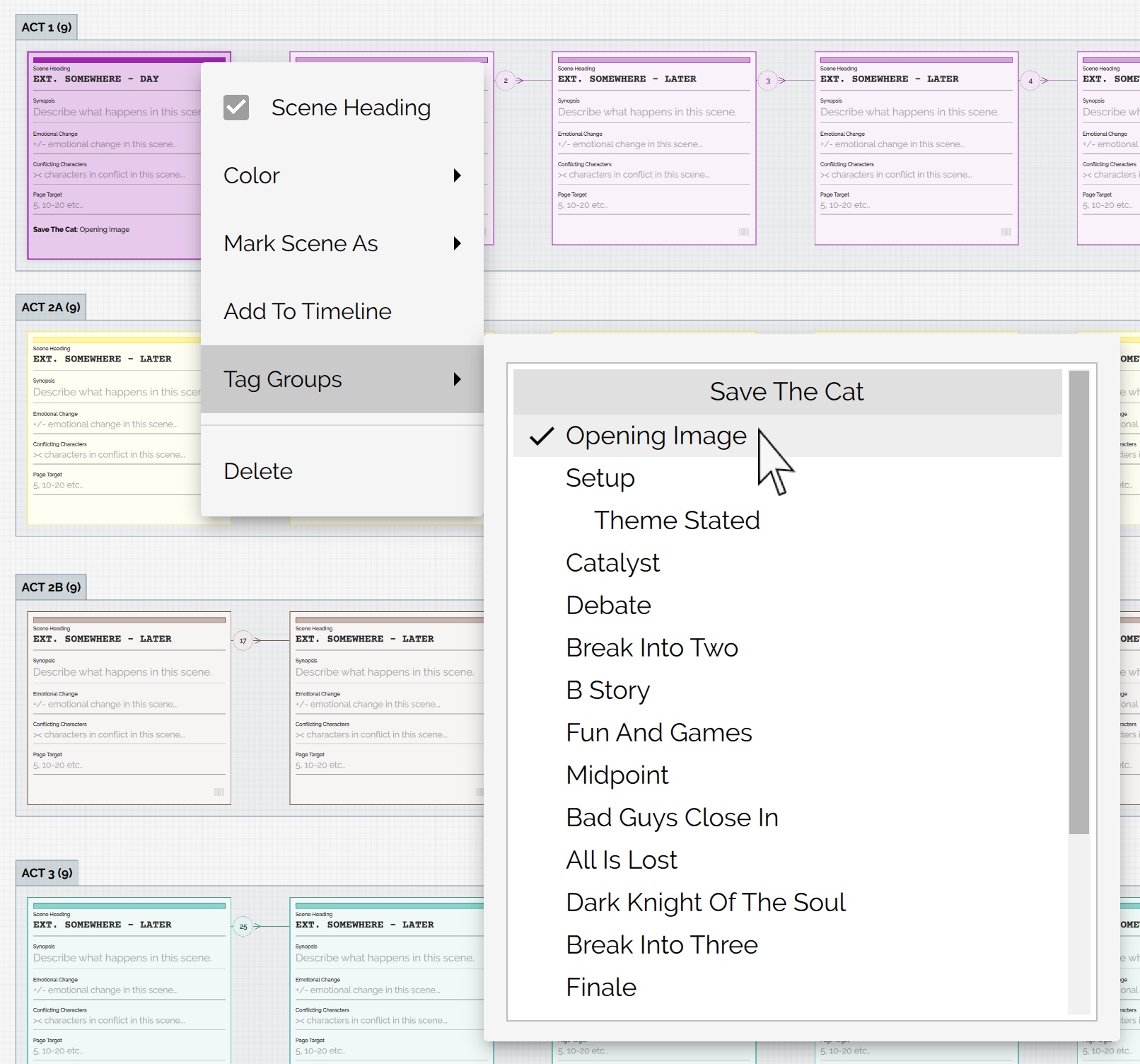The image size is (1140, 1064).
Task: Apply the Finale tag
Action: pos(787,988)
